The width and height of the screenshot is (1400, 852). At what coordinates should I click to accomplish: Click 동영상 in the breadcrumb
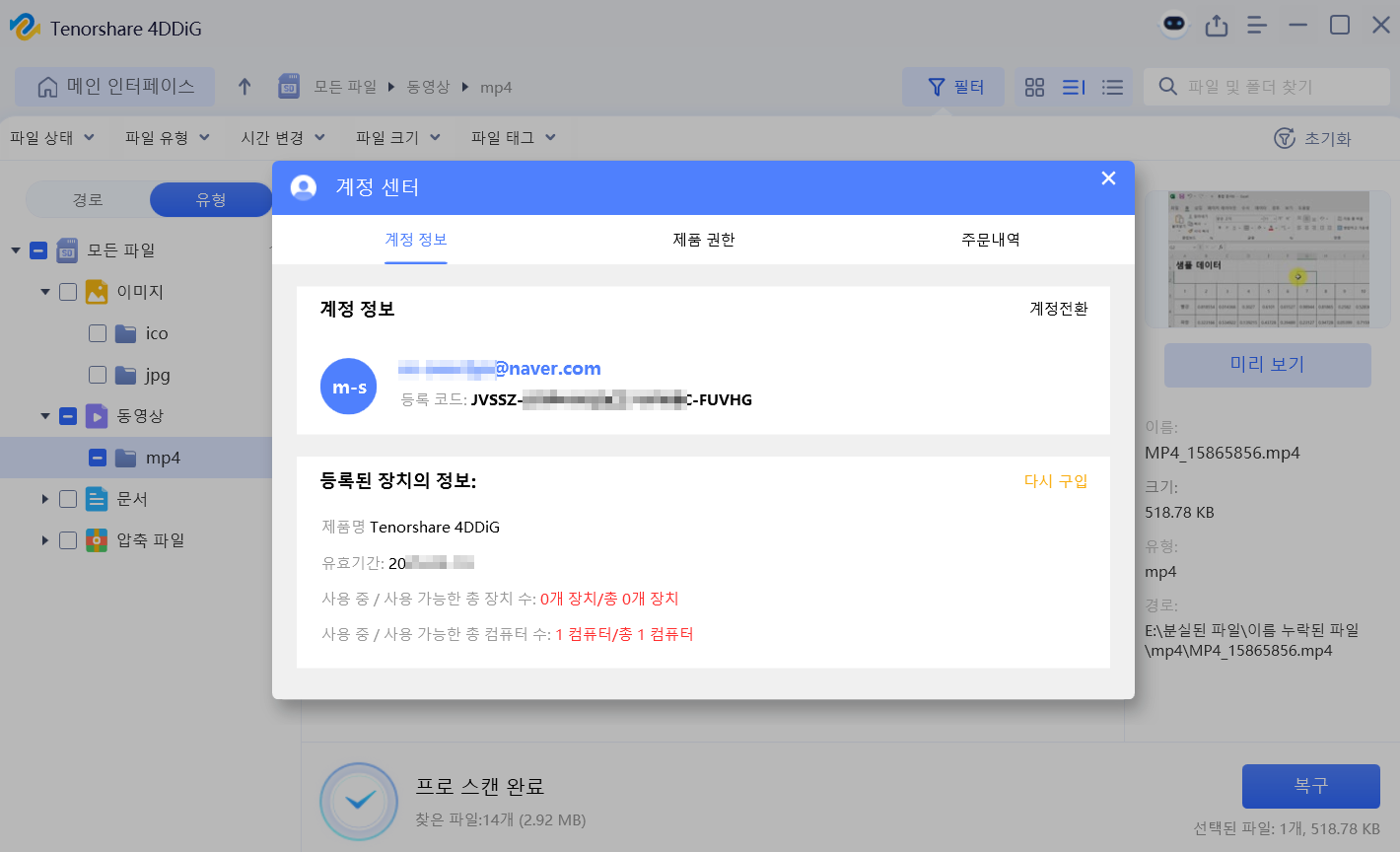[428, 87]
